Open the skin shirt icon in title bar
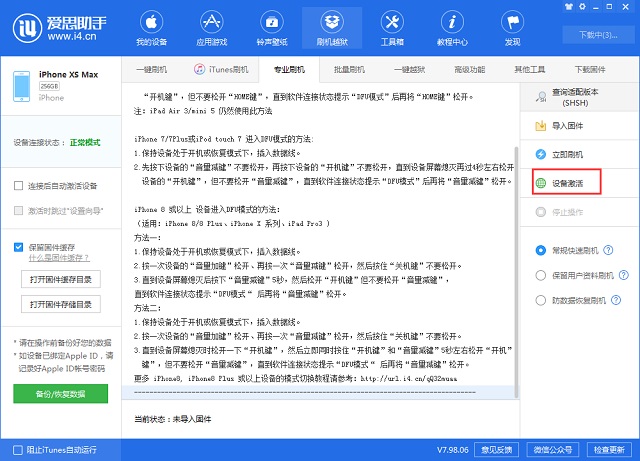Viewport: 640px width, 461px height. tap(569, 7)
